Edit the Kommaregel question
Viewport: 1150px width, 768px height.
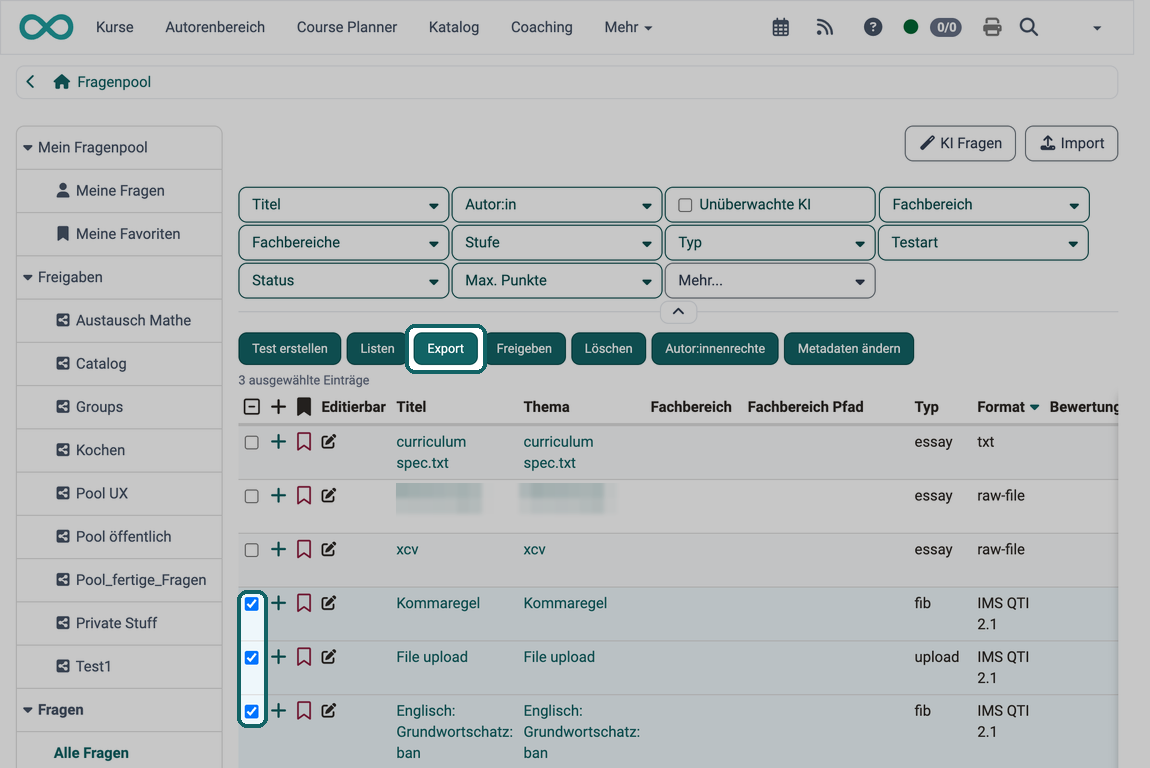pyautogui.click(x=329, y=603)
